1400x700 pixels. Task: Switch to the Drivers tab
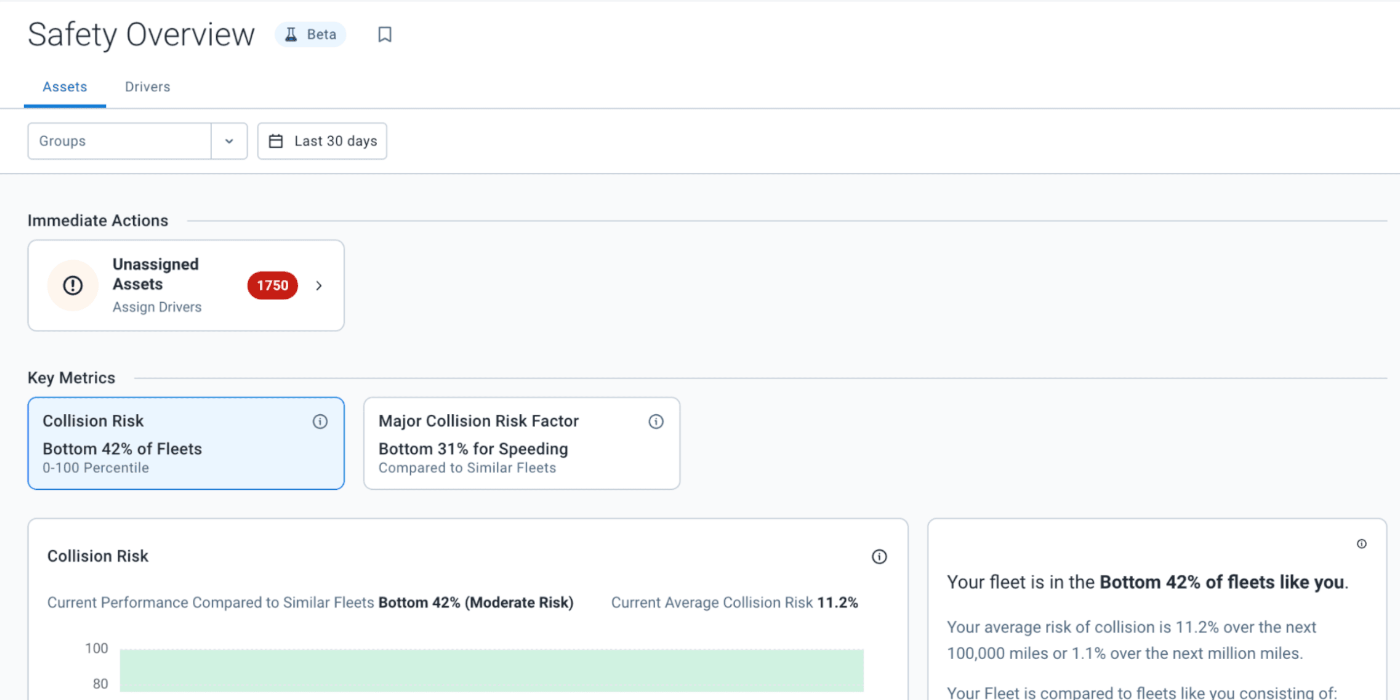tap(148, 87)
